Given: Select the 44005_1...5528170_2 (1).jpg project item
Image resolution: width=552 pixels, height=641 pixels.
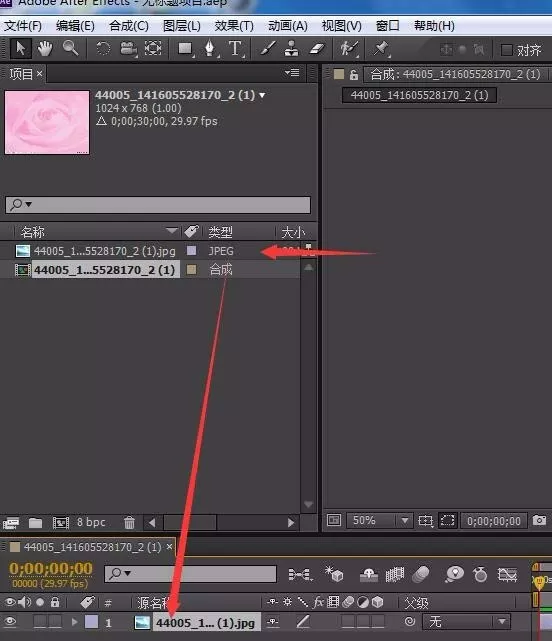Looking at the screenshot, I should click(105, 251).
